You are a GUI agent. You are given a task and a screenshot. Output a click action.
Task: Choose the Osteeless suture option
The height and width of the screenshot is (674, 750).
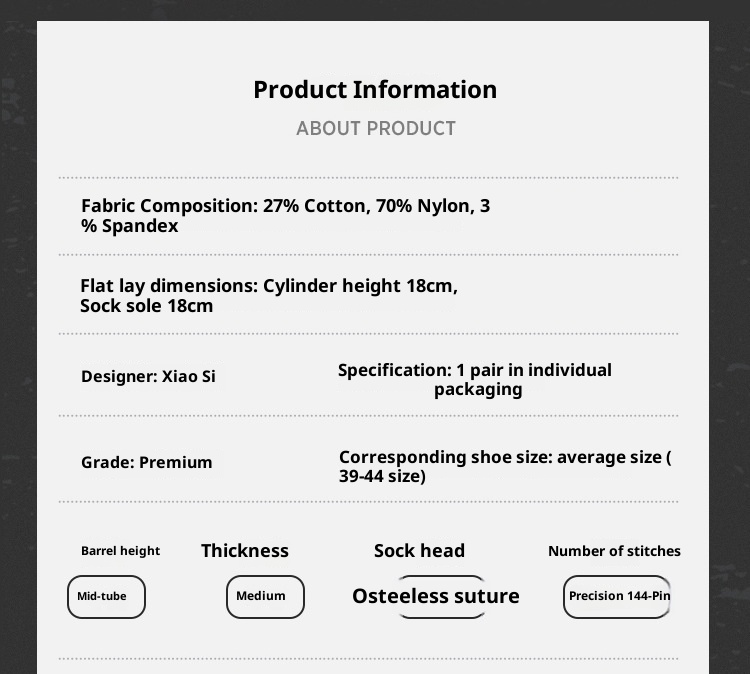[436, 597]
